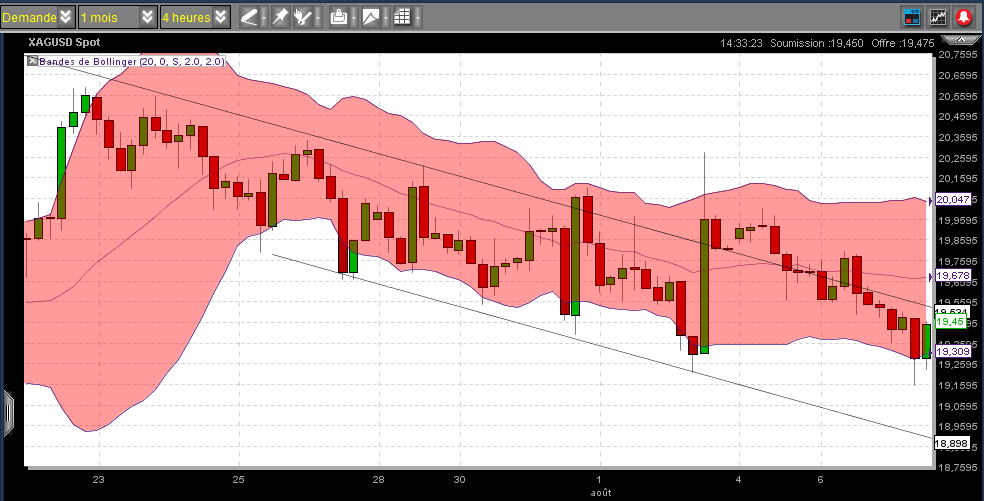Click the 18,898 trendline price label

click(951, 443)
